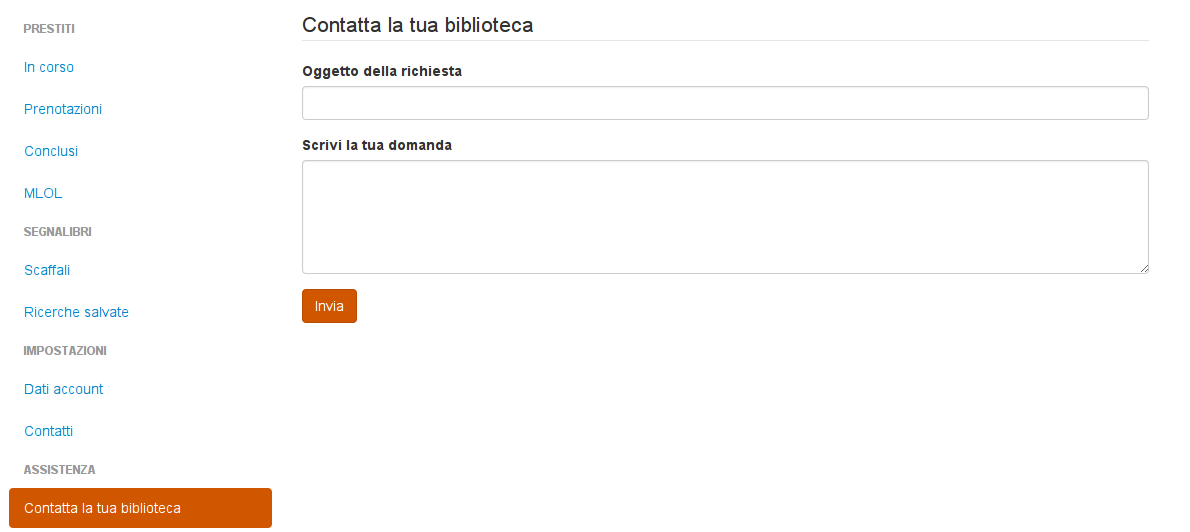Image resolution: width=1190 pixels, height=532 pixels.
Task: Open the In corso loans page
Action: tap(49, 67)
